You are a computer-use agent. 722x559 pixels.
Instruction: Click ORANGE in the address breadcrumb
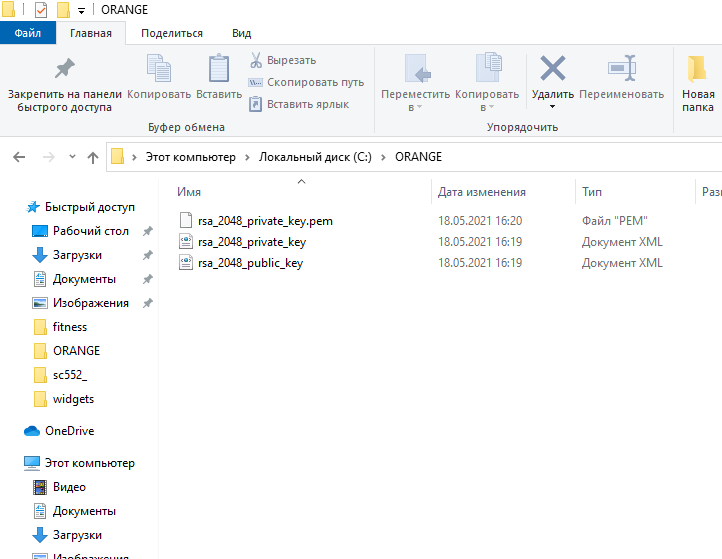click(x=418, y=157)
